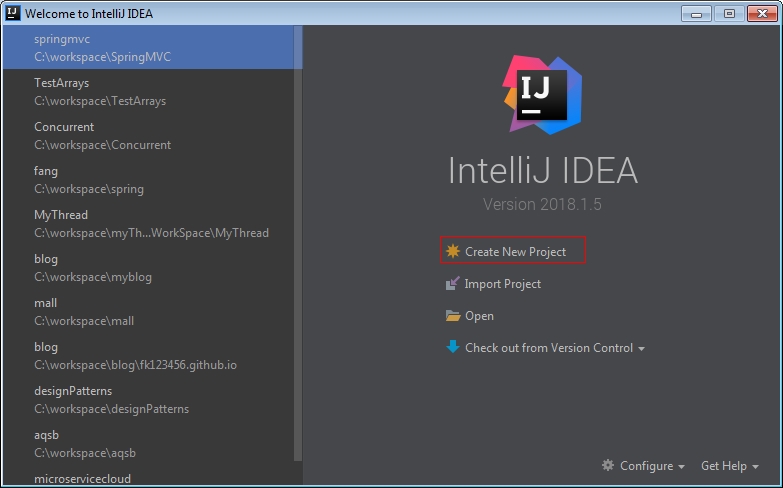Viewport: 783px width, 488px height.
Task: Open the Concurrent recent project
Action: point(149,135)
